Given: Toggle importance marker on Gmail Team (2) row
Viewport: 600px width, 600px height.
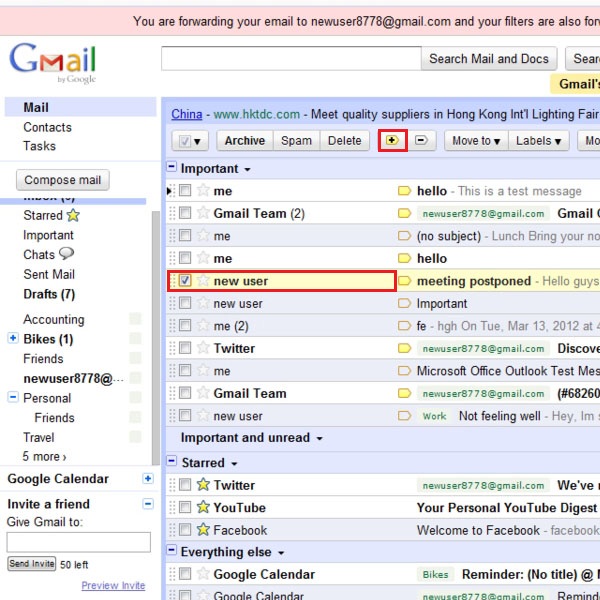Looking at the screenshot, I should pos(404,213).
